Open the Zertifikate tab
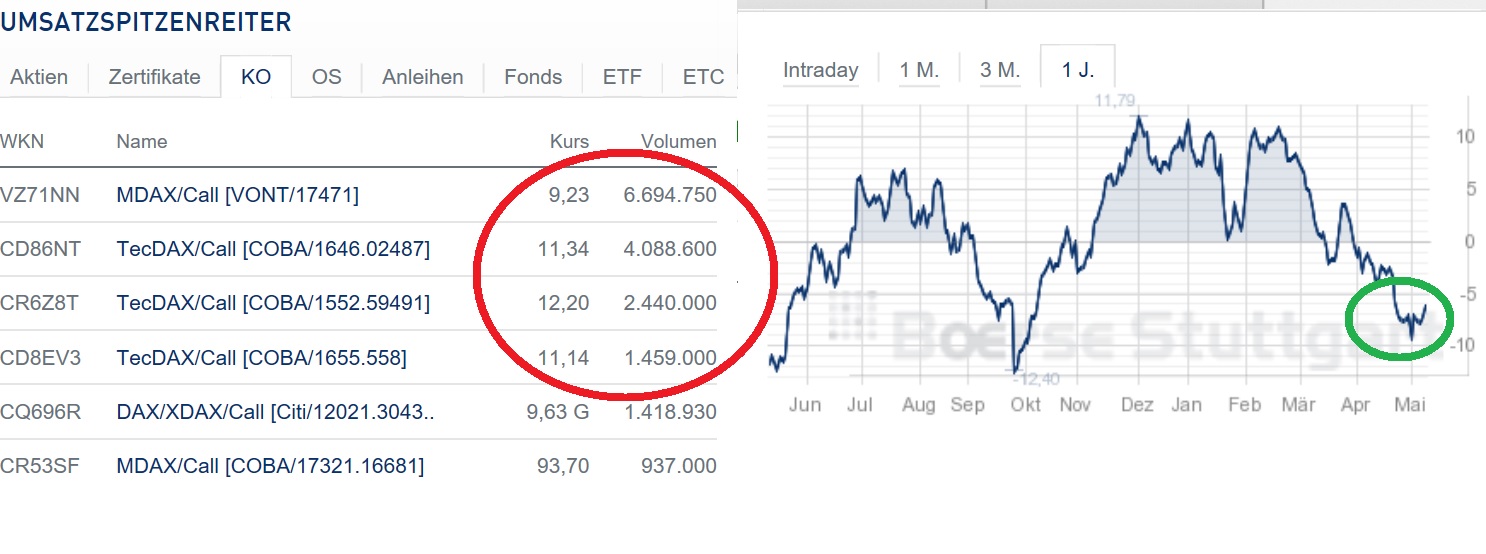The height and width of the screenshot is (554, 1486). 154,77
